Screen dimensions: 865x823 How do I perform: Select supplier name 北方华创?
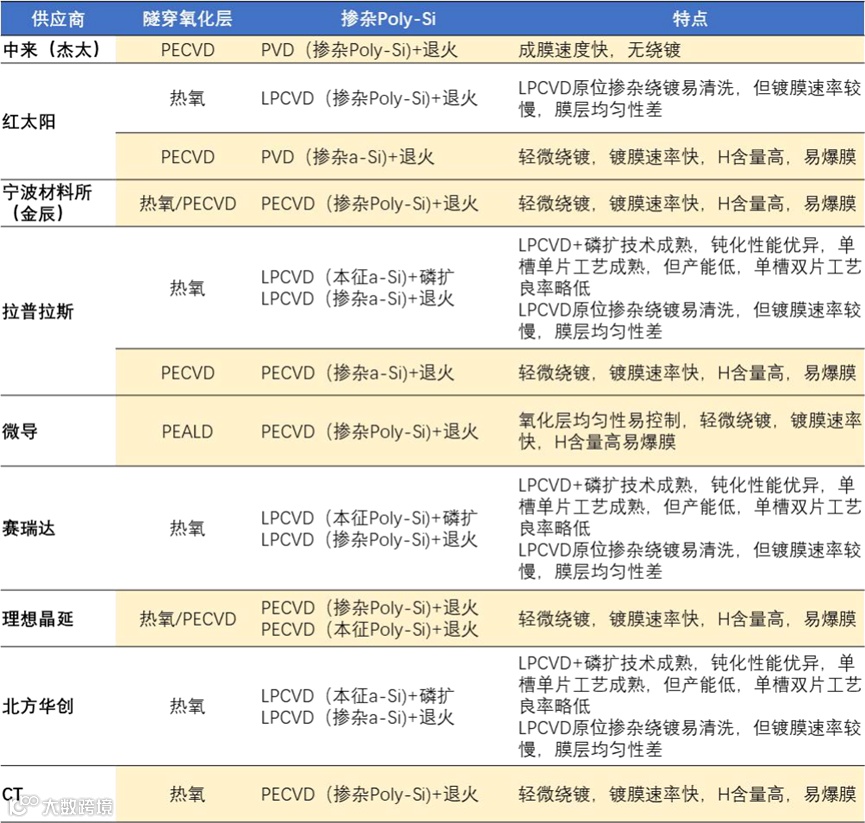pos(38,706)
